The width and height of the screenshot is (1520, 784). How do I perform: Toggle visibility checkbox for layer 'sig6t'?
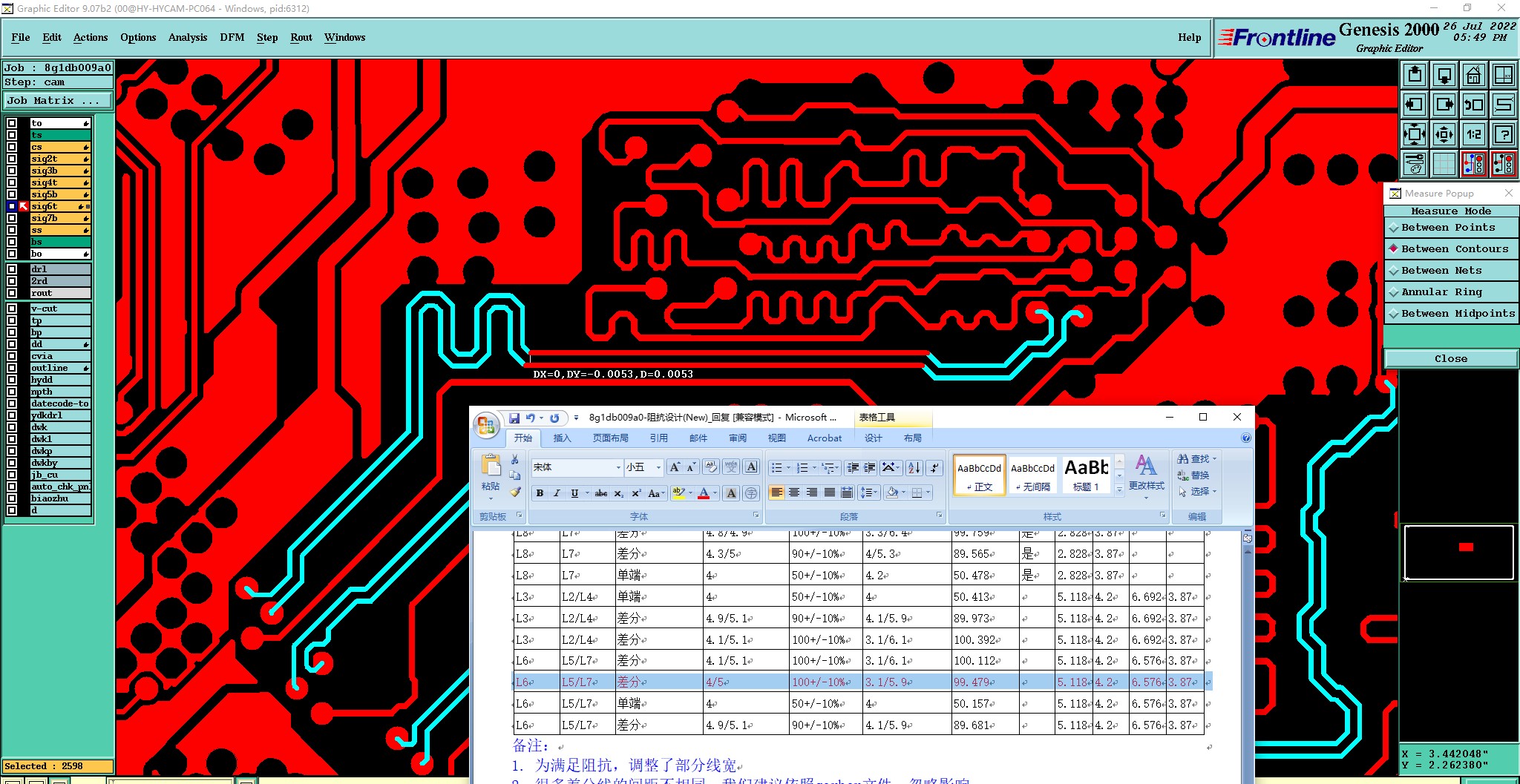tap(12, 206)
